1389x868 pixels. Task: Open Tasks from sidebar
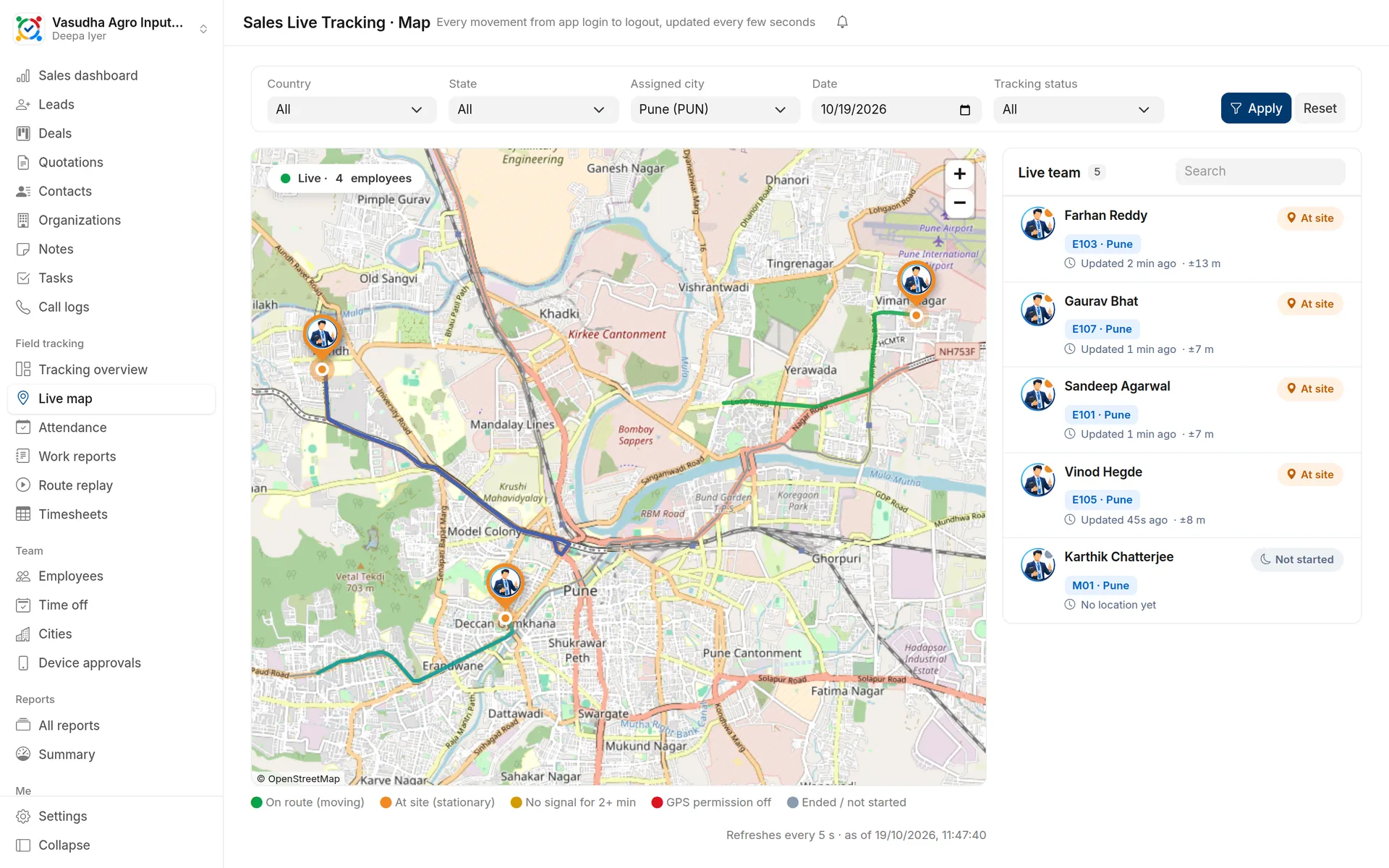(111, 278)
